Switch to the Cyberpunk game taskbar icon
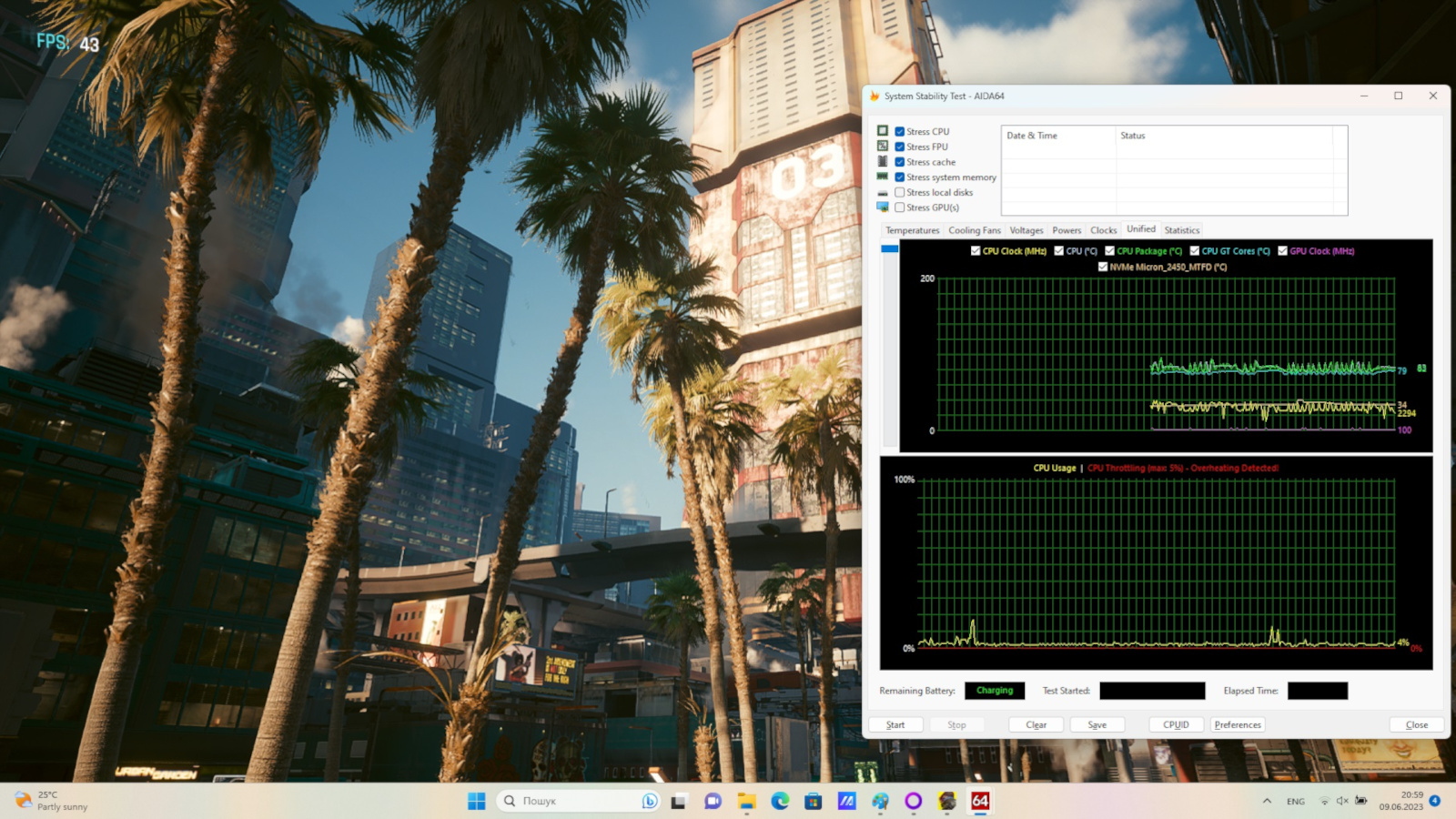 tap(947, 801)
